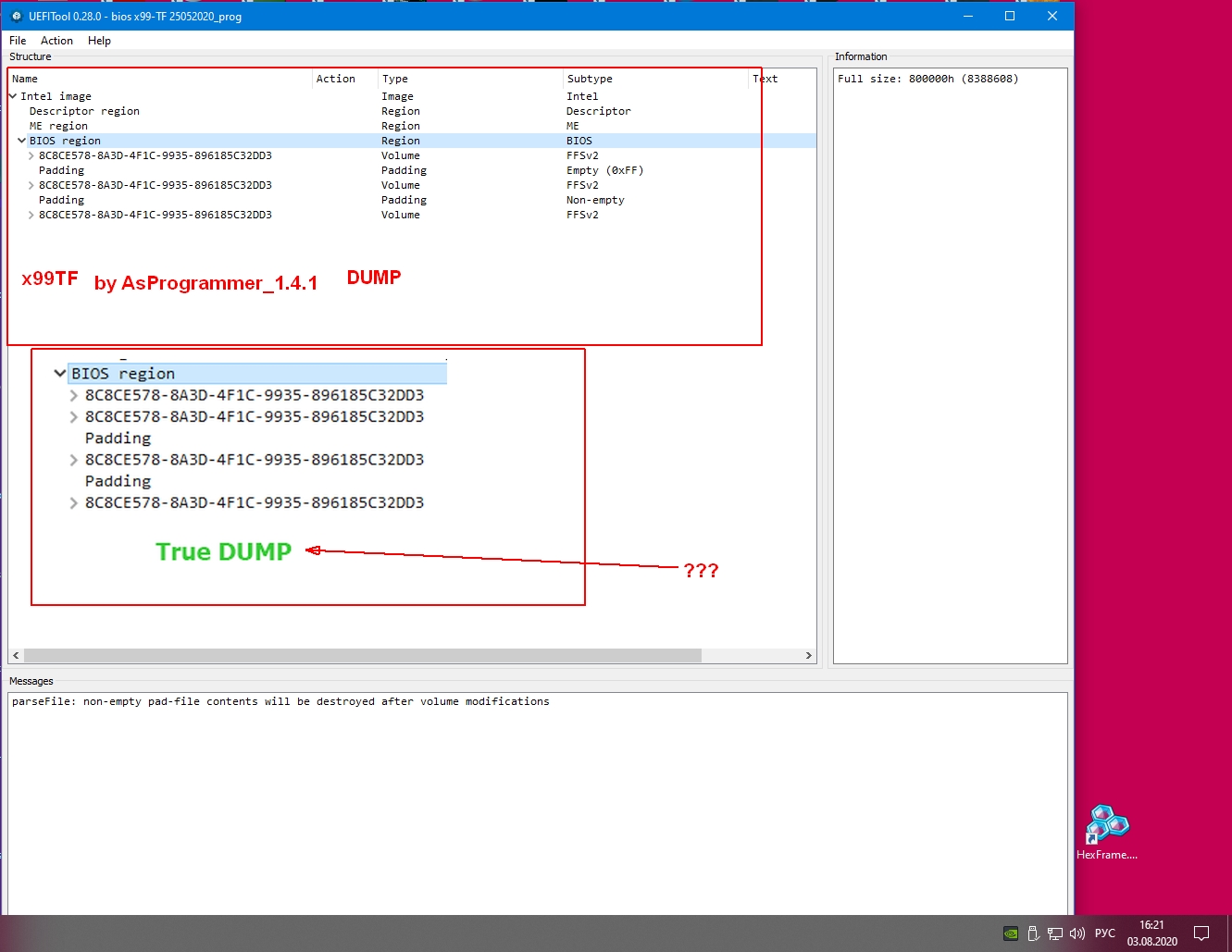Image resolution: width=1232 pixels, height=952 pixels.
Task: Click the Text column header
Action: (x=782, y=79)
